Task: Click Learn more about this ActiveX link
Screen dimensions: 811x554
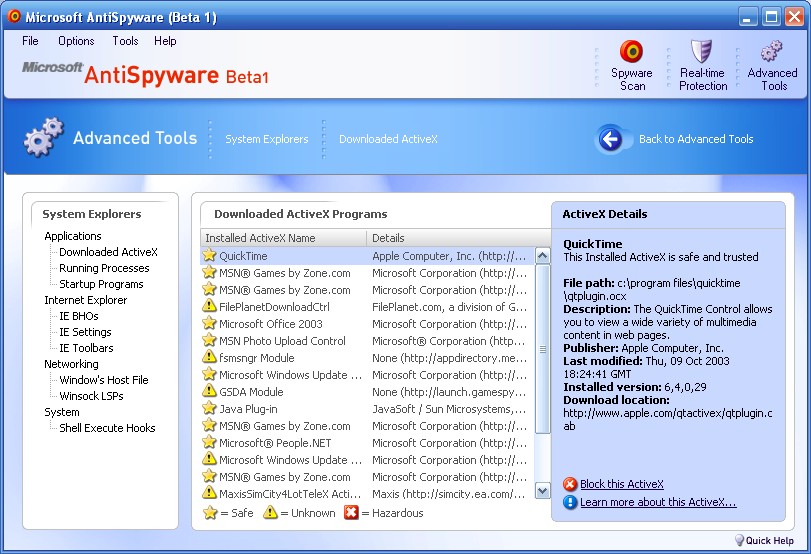Action: point(658,502)
